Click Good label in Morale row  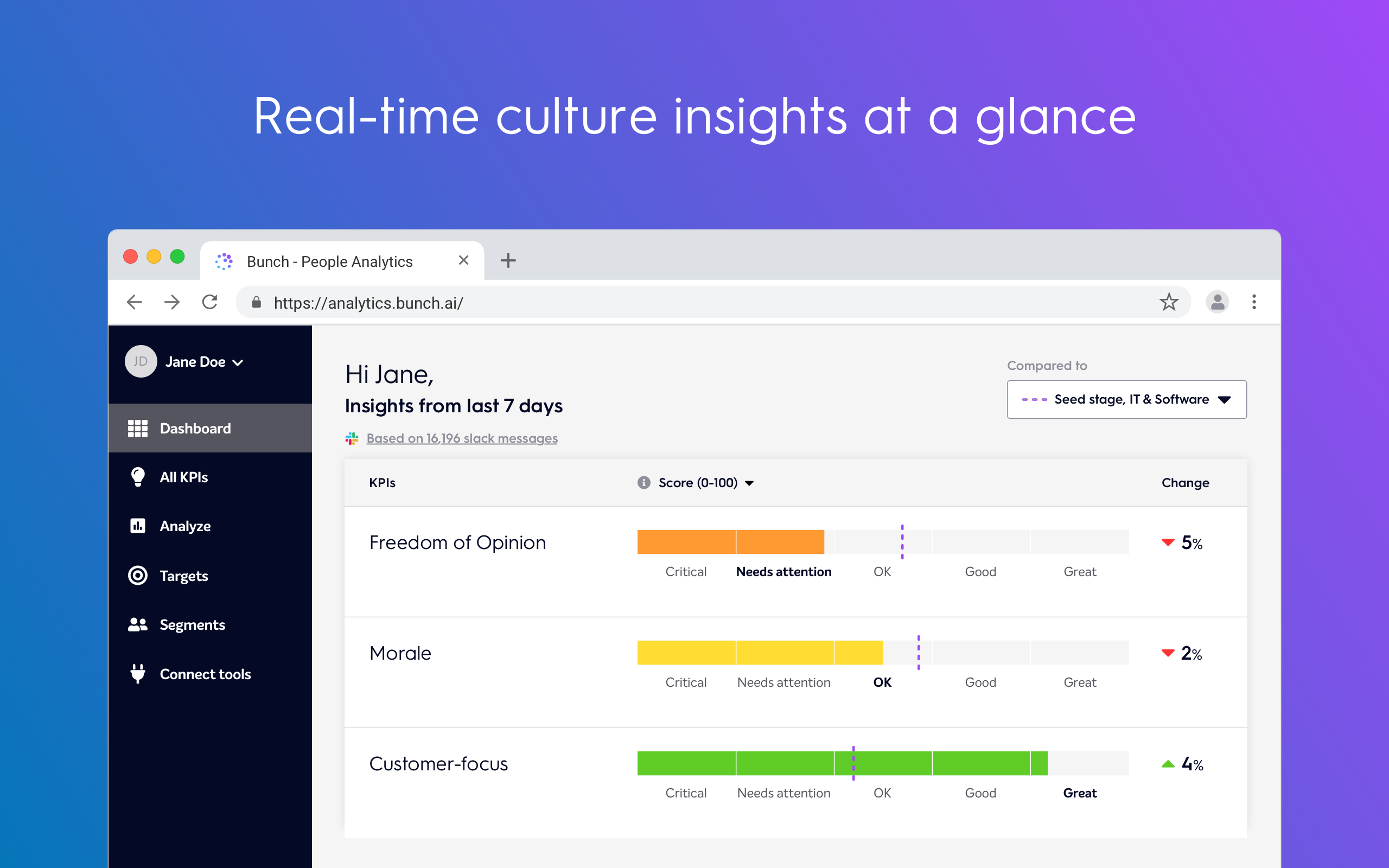[x=980, y=682]
